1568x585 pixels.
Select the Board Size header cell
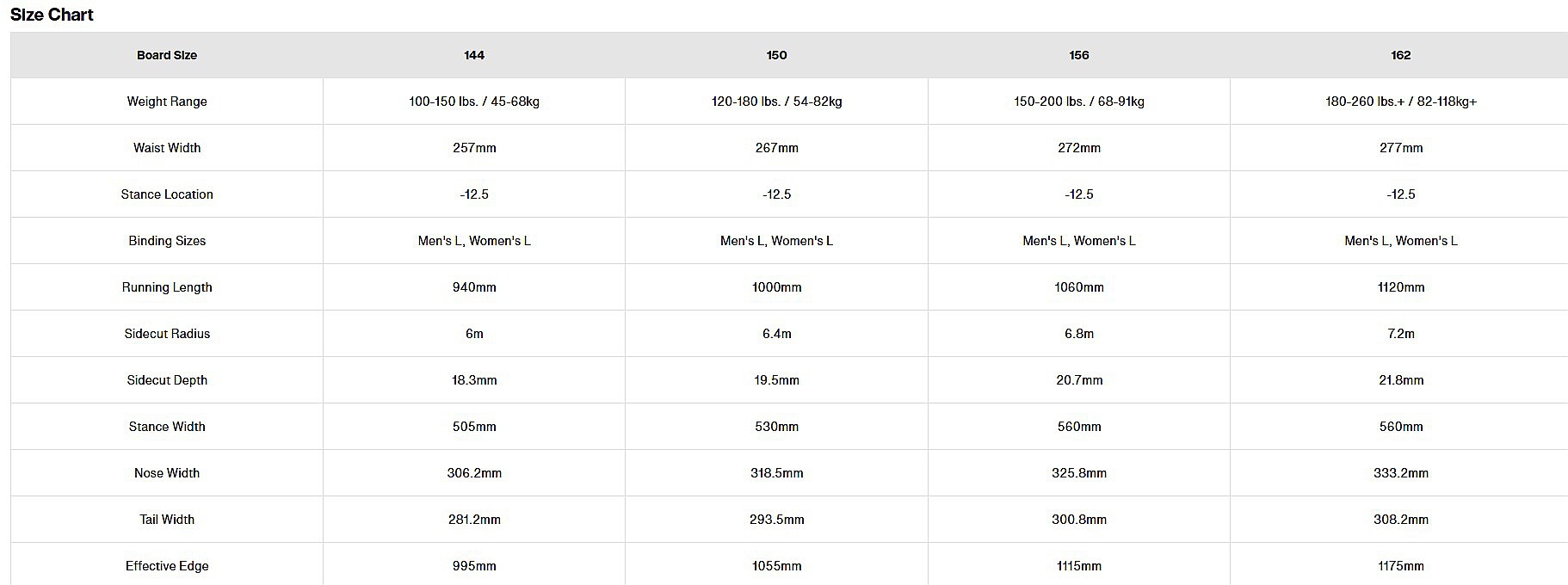click(x=167, y=55)
